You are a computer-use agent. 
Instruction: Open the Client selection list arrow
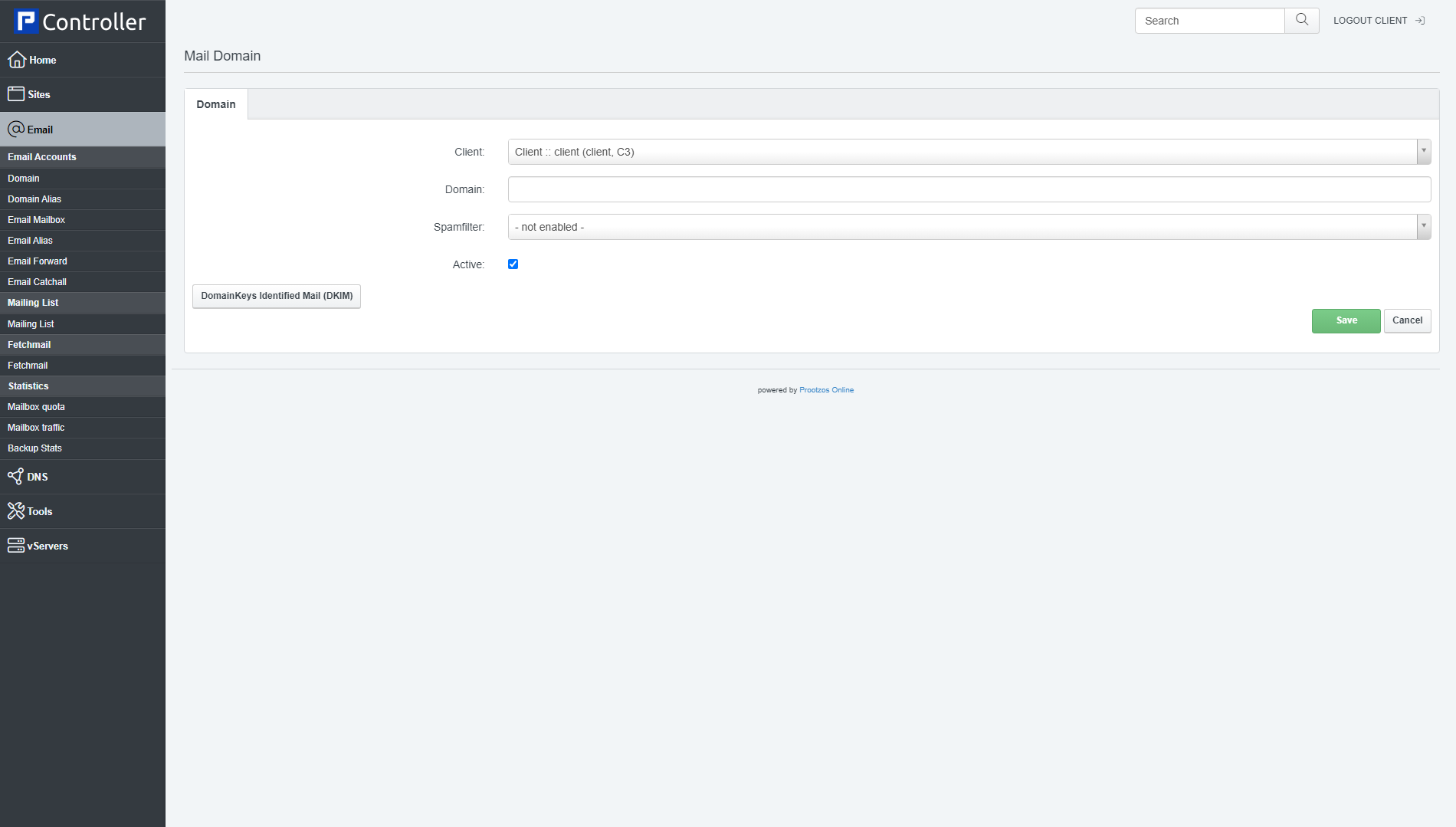1424,151
